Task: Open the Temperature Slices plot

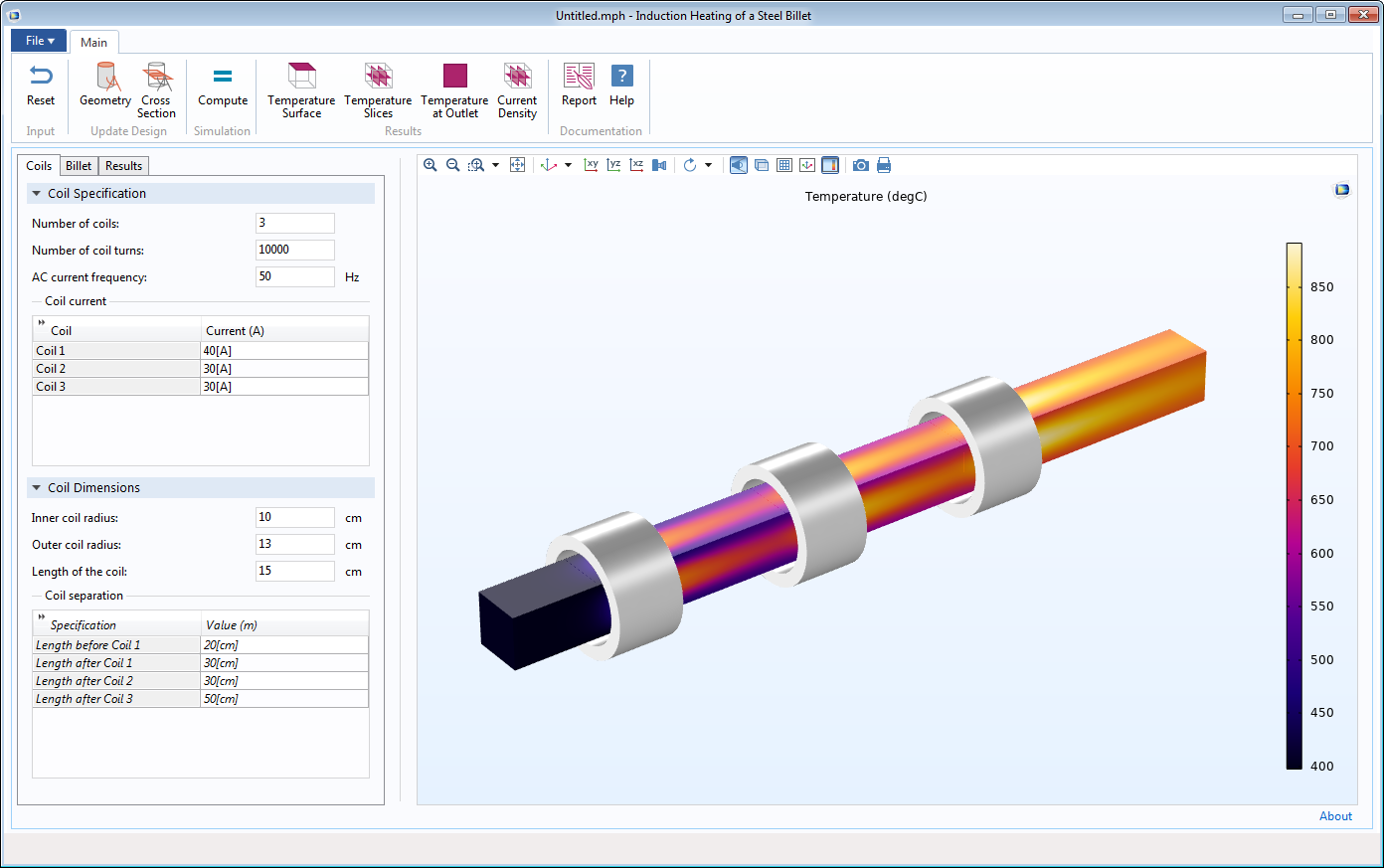Action: click(x=378, y=87)
